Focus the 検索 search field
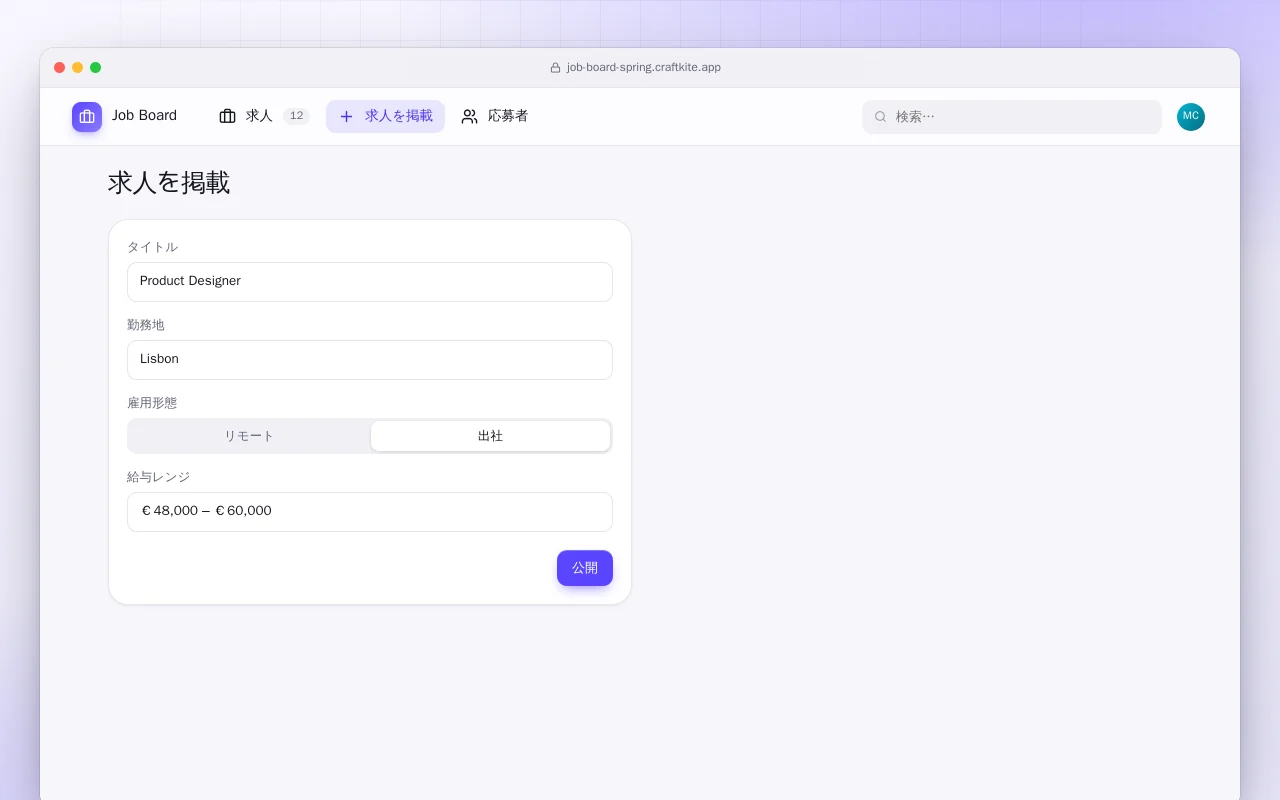Screen dimensions: 1280x800 pos(1012,117)
